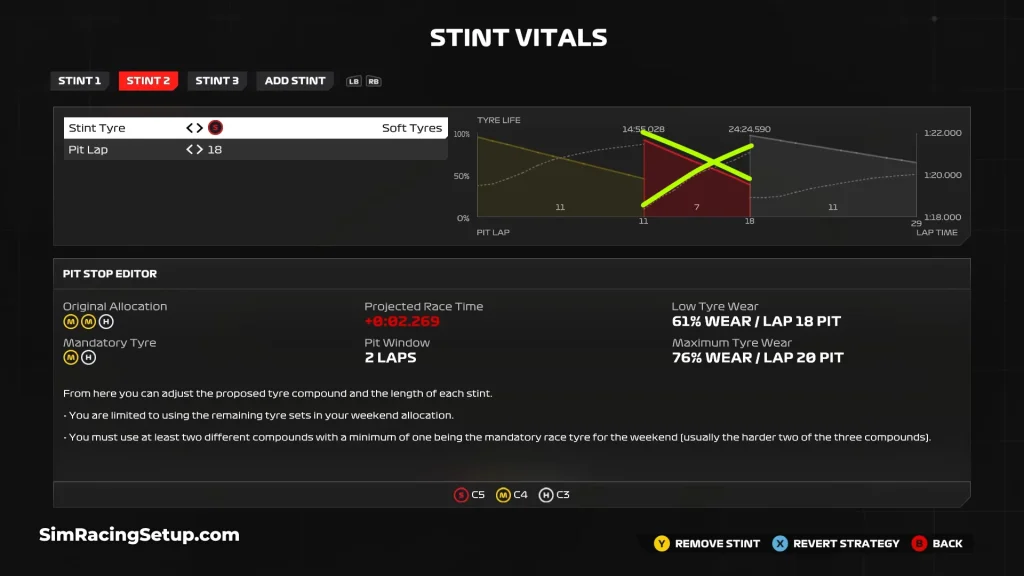
Task: Select the Soft tyre S compound icon
Action: click(x=215, y=127)
